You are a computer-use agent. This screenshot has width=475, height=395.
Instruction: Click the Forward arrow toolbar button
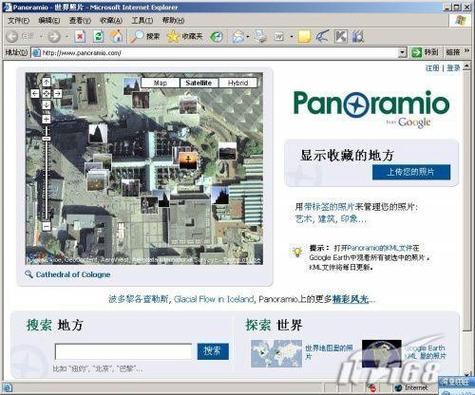coord(54,36)
